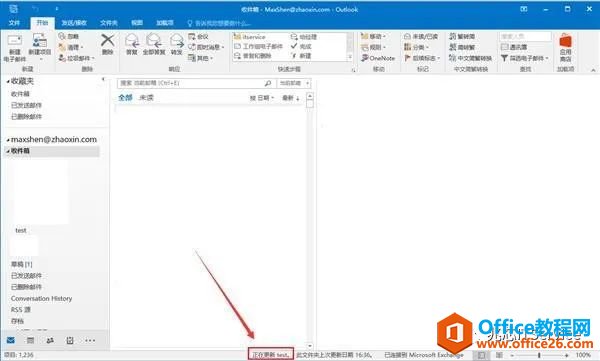Viewport: 600px width, 361px height.
Task: Switch to Calendar in navigation bar
Action: (x=31, y=340)
